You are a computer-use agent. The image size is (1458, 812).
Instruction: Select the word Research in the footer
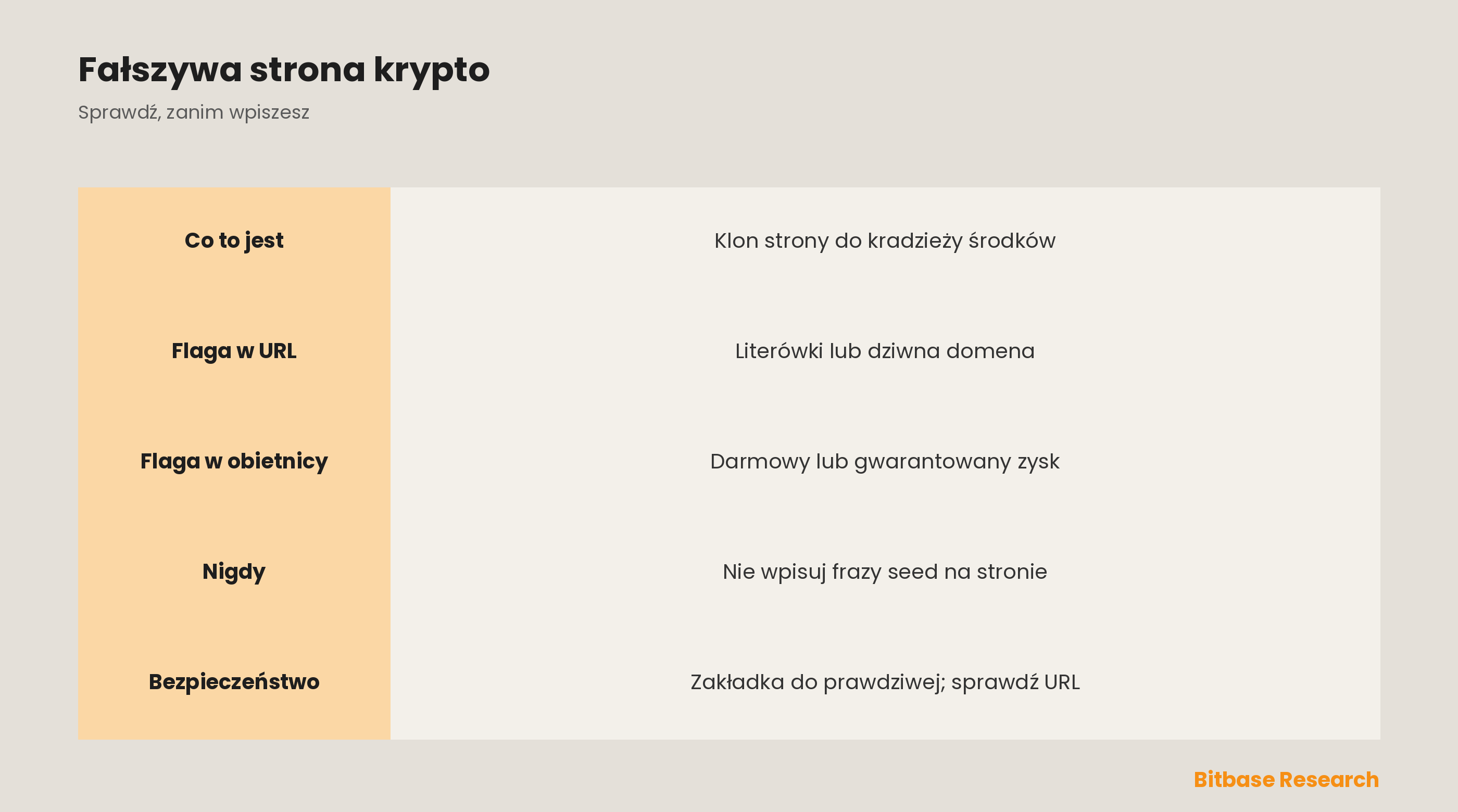1329,780
